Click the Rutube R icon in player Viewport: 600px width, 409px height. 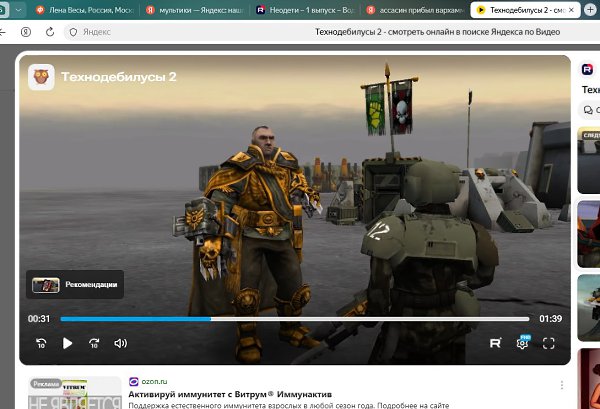(x=496, y=343)
